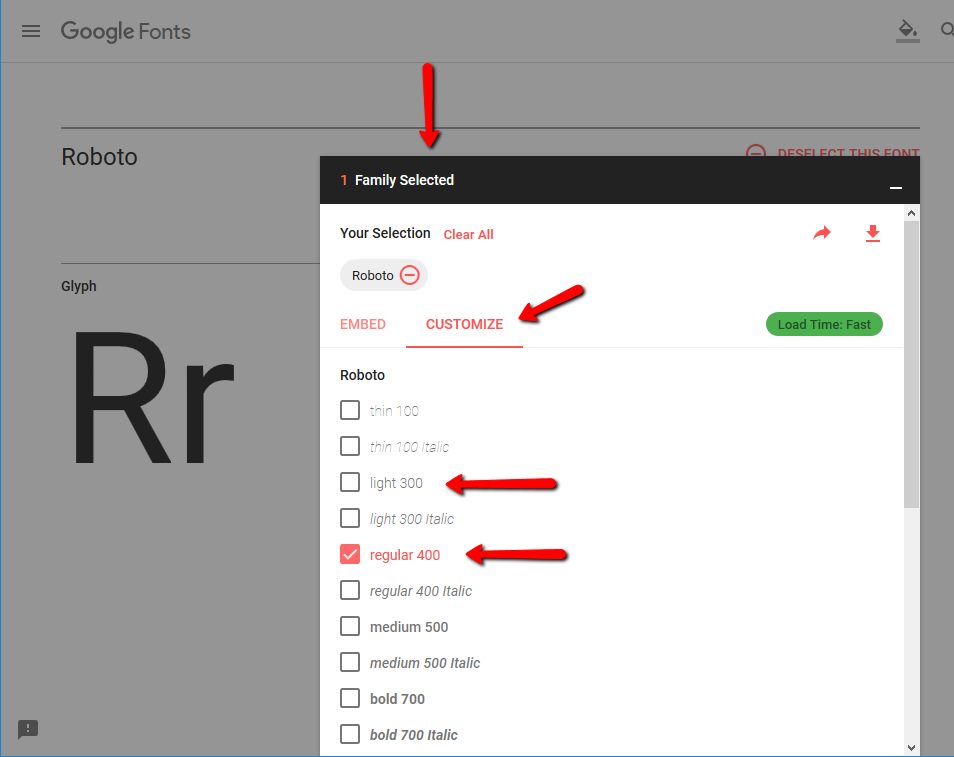The image size is (954, 757).
Task: Click the search icon in the header
Action: [x=947, y=29]
